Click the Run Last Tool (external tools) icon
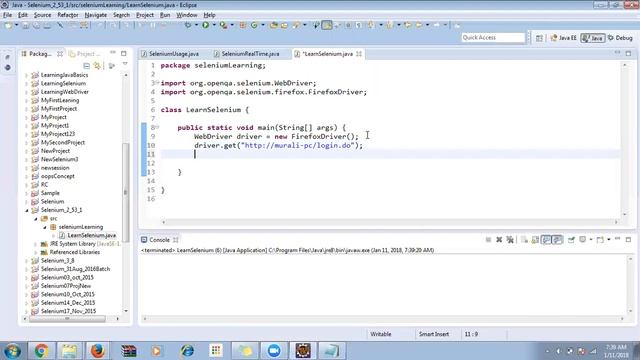Viewport: 640px width, 360px height. [223, 25]
